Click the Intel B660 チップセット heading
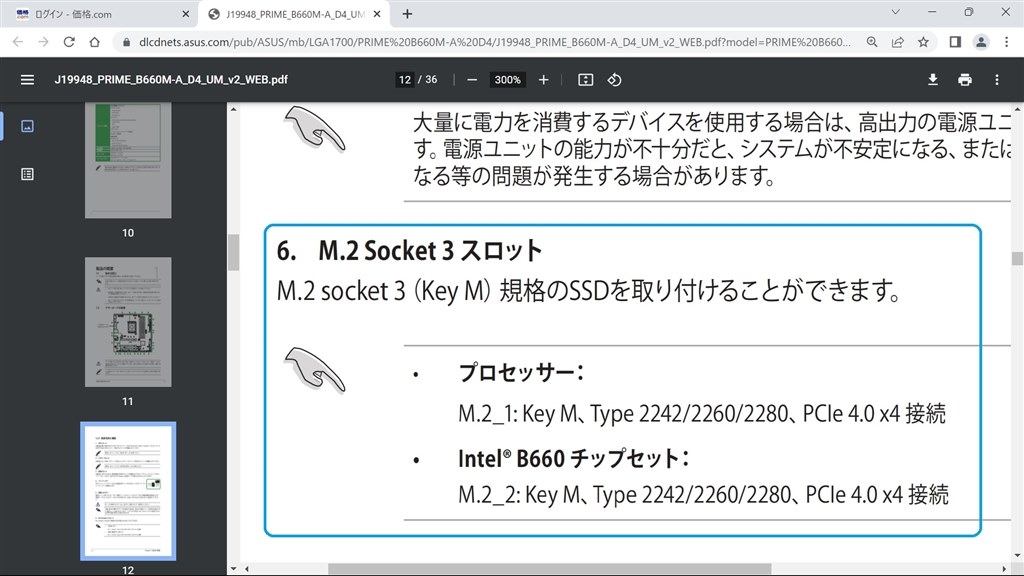The width and height of the screenshot is (1024, 576). [x=574, y=458]
